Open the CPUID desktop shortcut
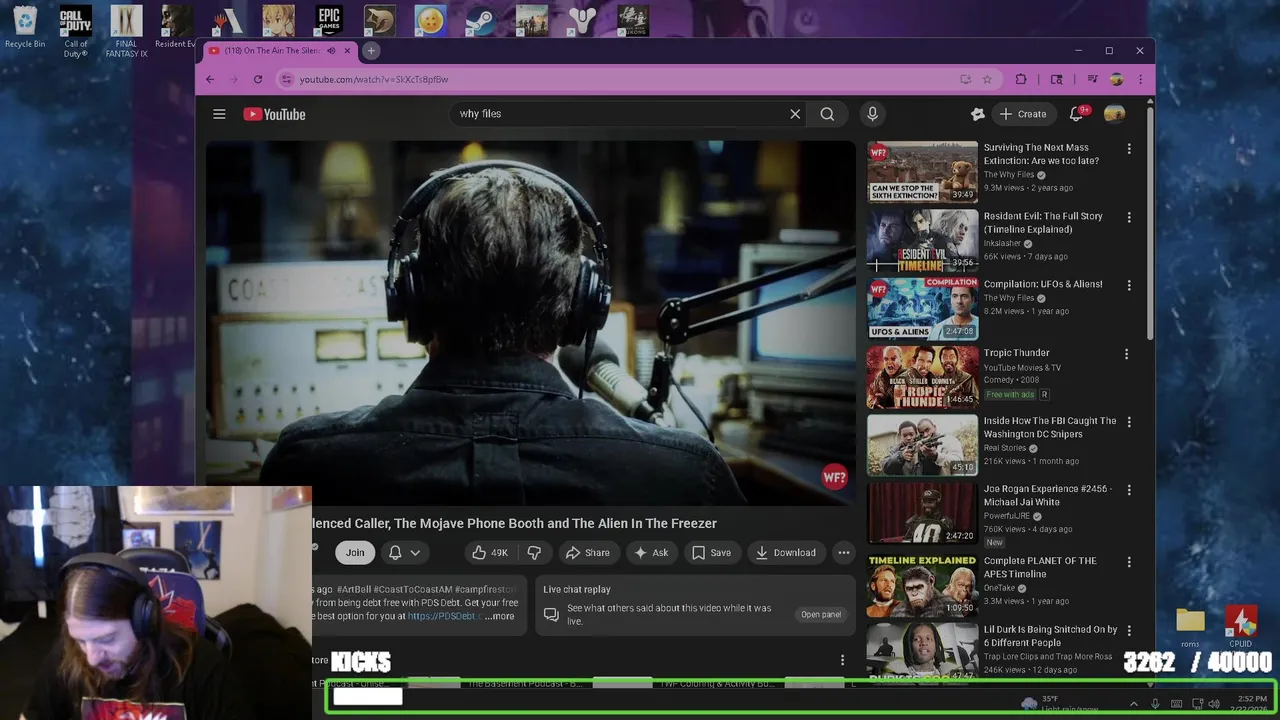Viewport: 1280px width, 720px height. point(1241,627)
